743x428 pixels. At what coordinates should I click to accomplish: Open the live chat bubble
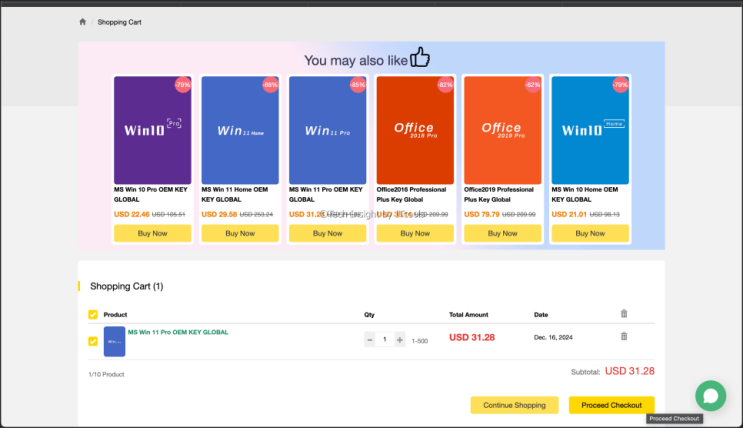coord(710,396)
